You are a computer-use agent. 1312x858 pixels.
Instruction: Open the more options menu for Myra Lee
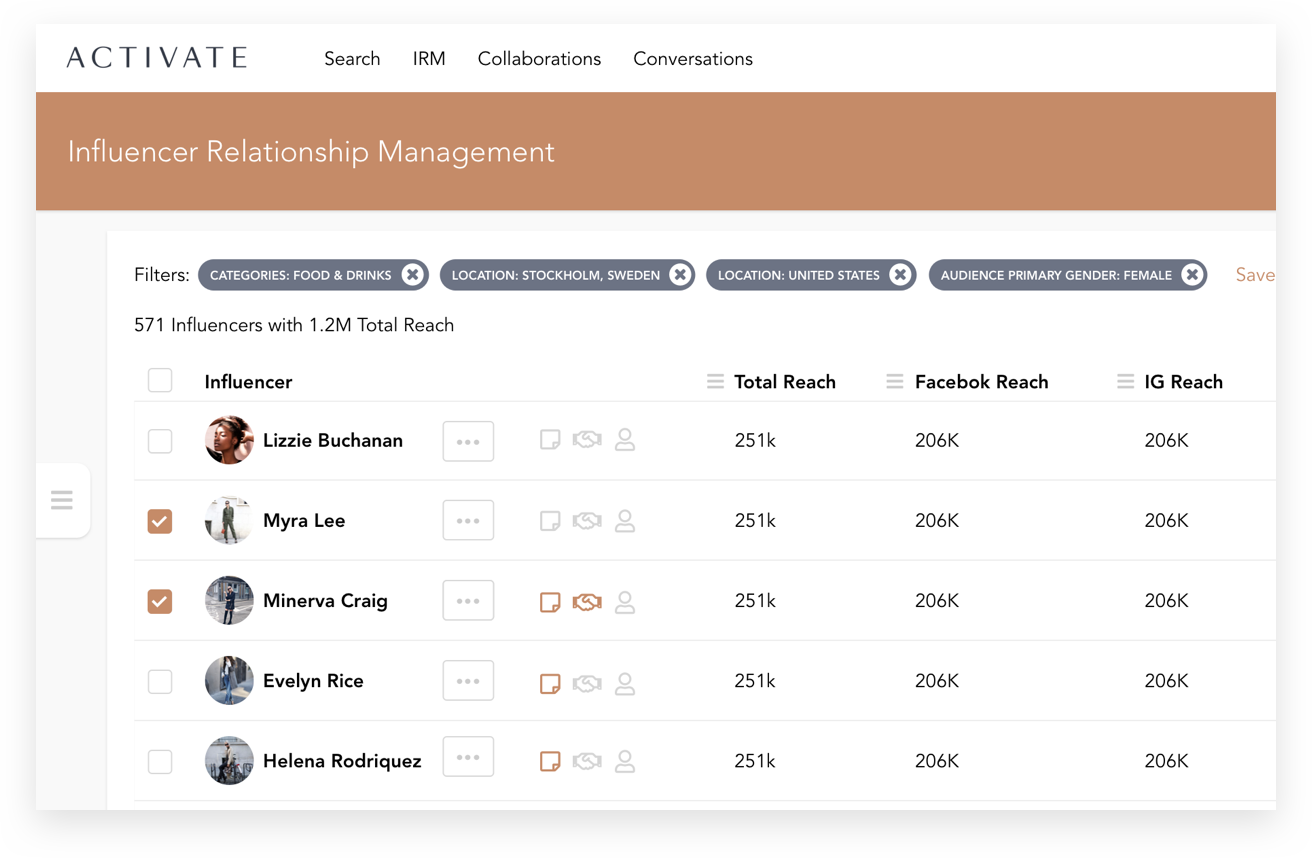tap(468, 521)
